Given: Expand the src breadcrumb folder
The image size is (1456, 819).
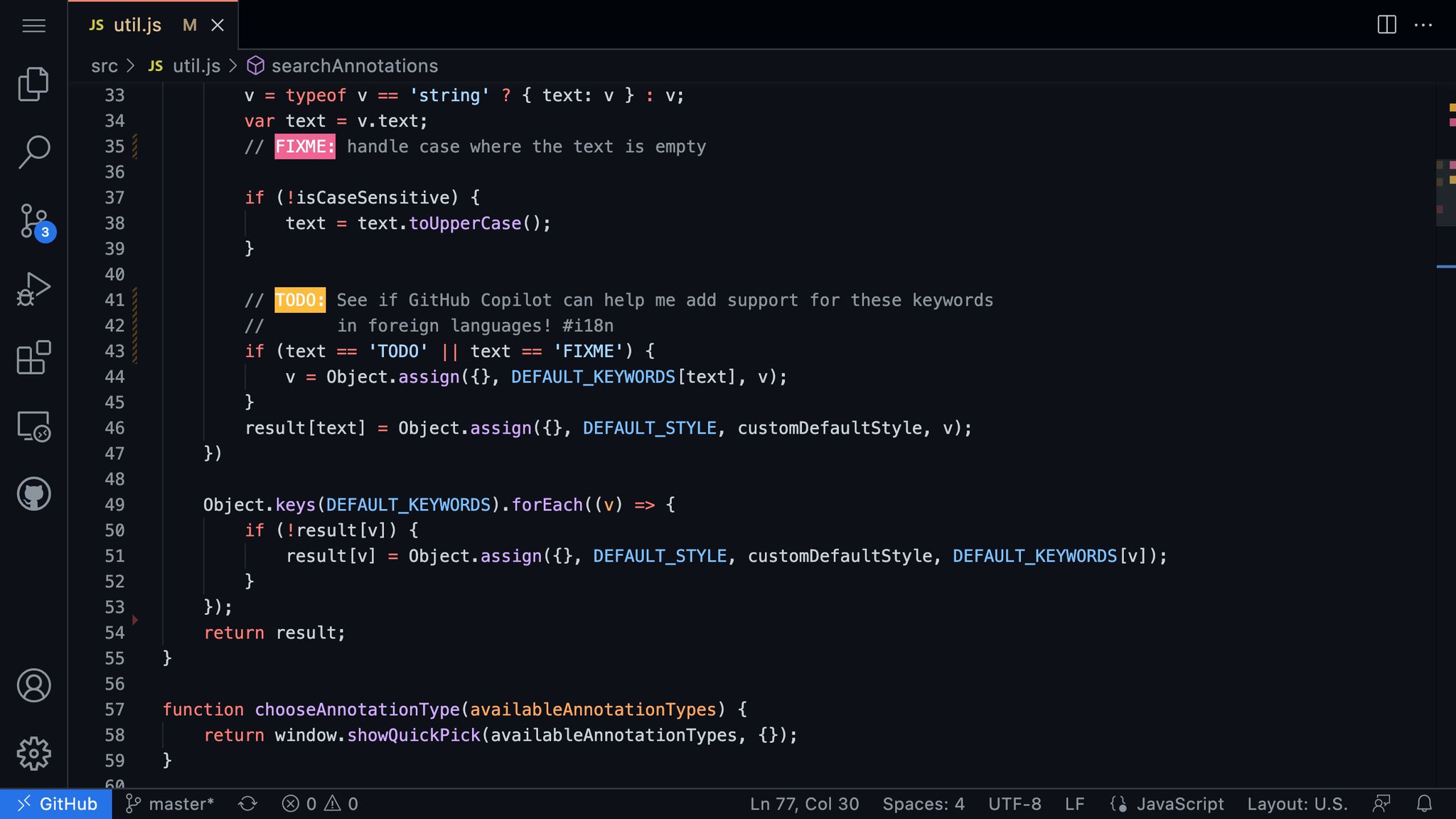Looking at the screenshot, I should (x=104, y=66).
